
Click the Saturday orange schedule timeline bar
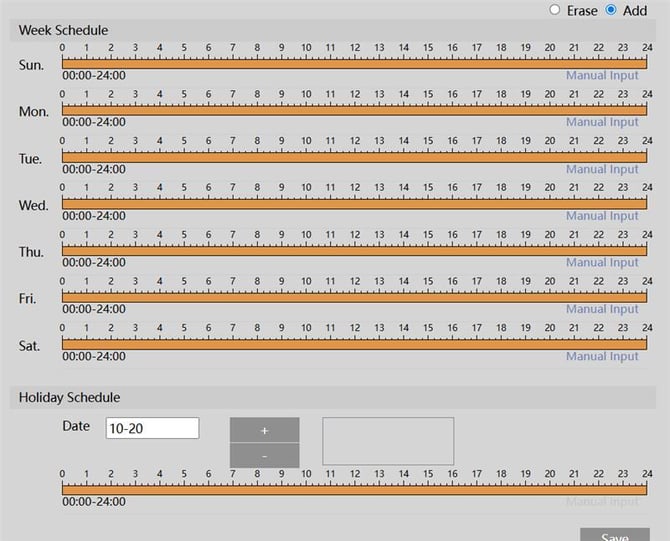pyautogui.click(x=355, y=344)
